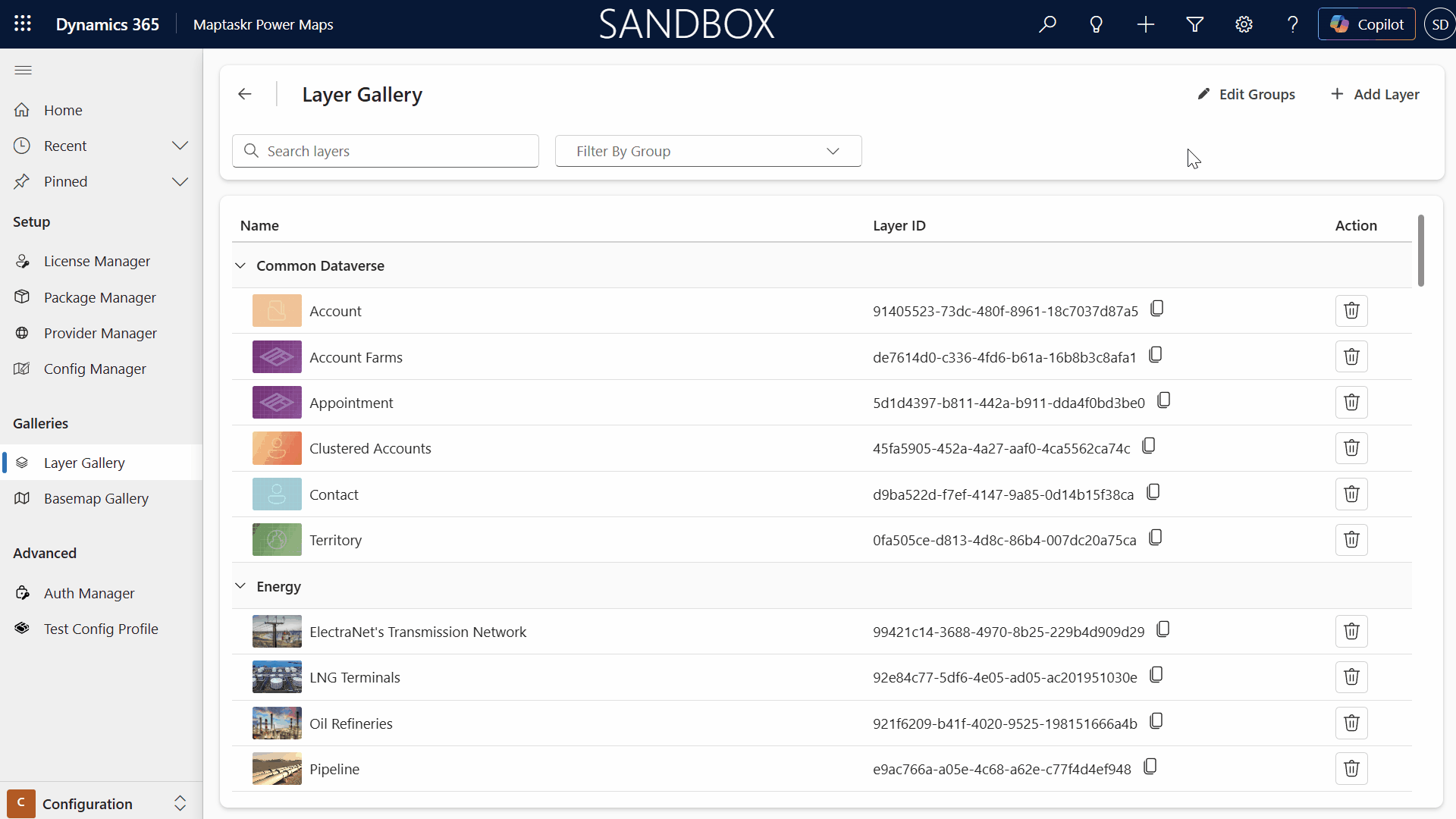Image resolution: width=1456 pixels, height=819 pixels.
Task: Go to Home in the sidebar
Action: point(102,110)
